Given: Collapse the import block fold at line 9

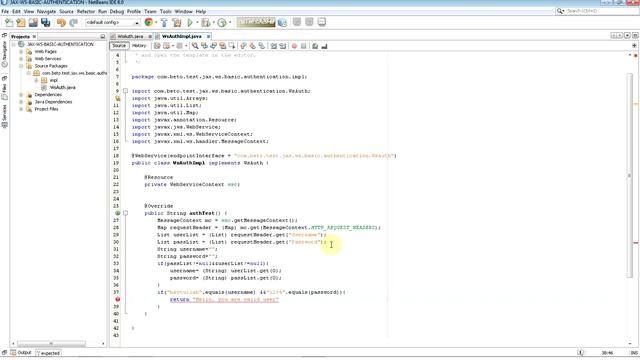Looking at the screenshot, I should pyautogui.click(x=125, y=91).
